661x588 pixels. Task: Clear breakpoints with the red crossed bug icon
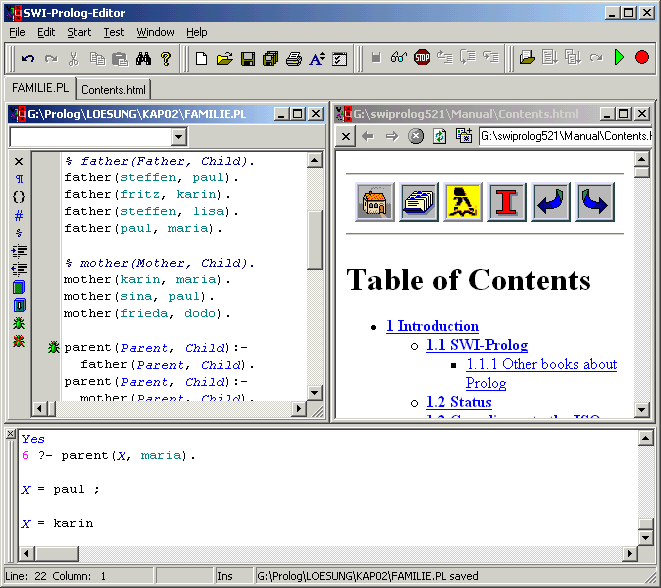pyautogui.click(x=19, y=341)
